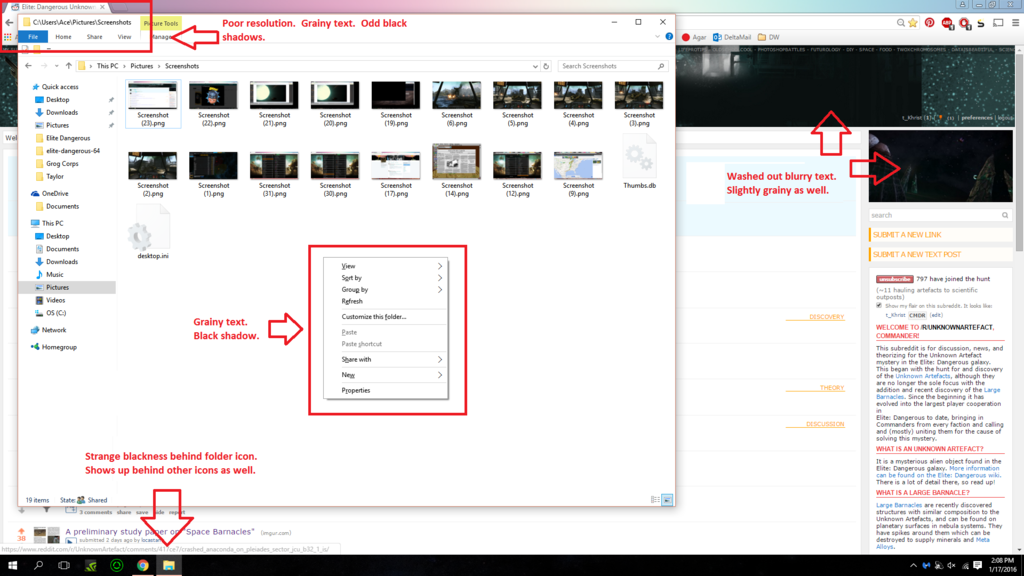Open the Share ribbon tab
The height and width of the screenshot is (576, 1024).
point(95,37)
